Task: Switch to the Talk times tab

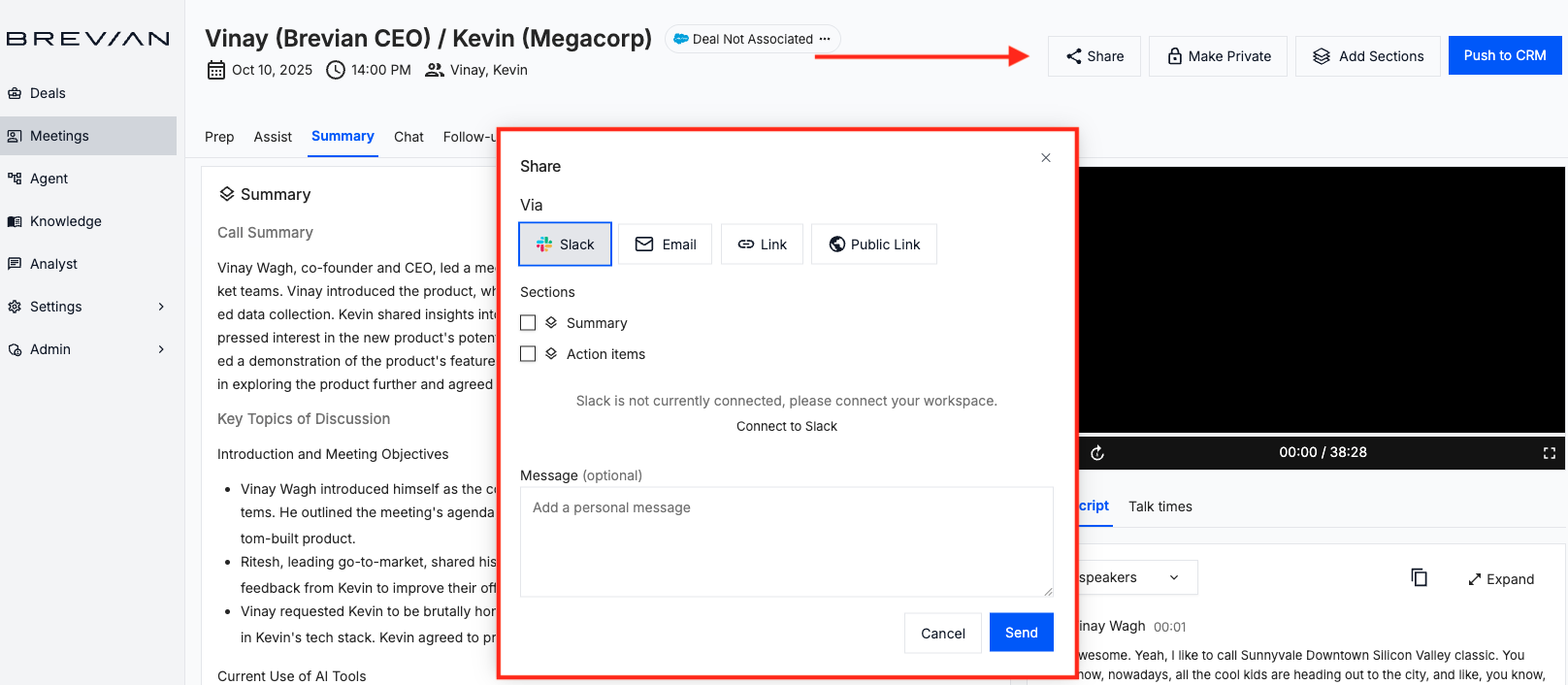Action: click(1160, 506)
